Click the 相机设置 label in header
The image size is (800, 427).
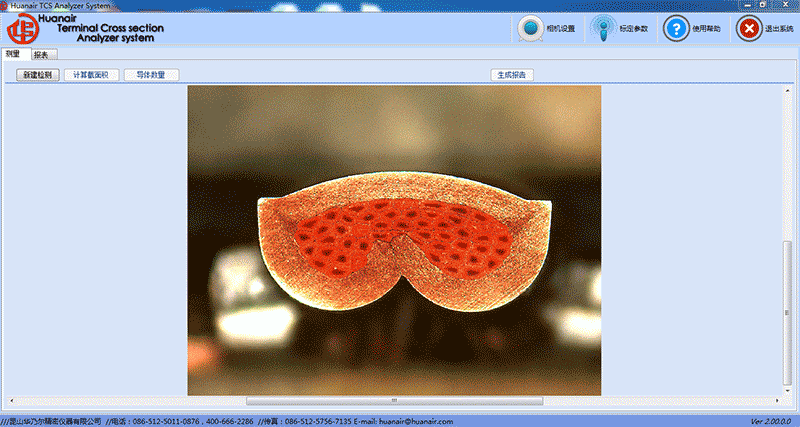pos(561,29)
